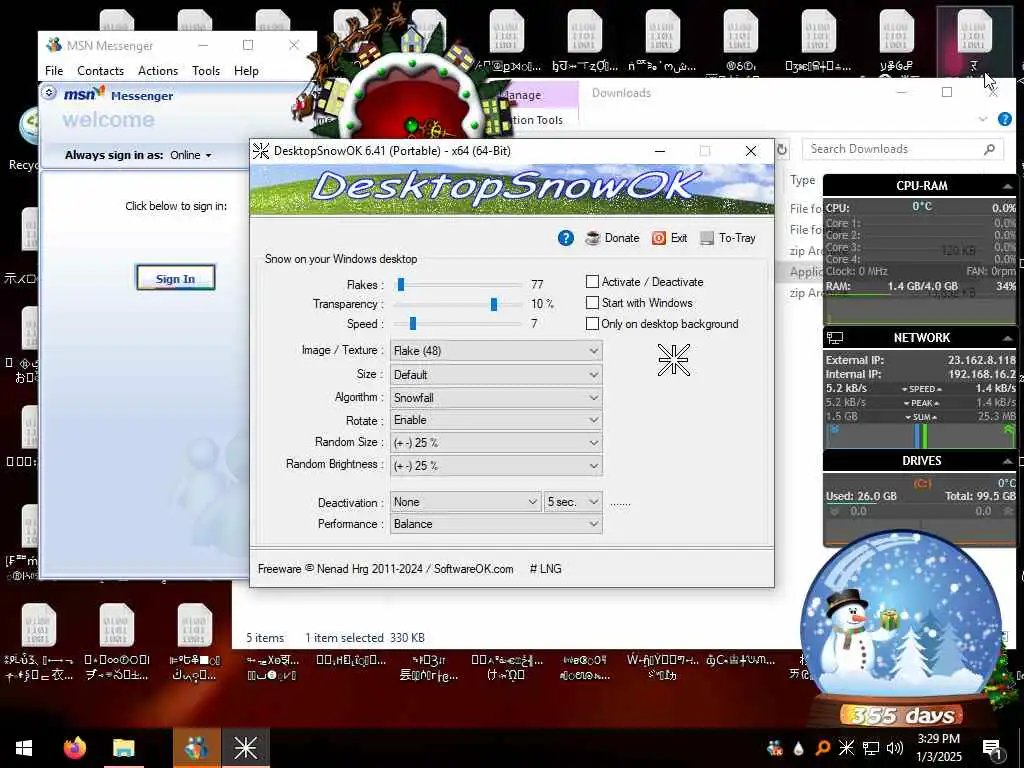Open the Random Size dropdown
The width and height of the screenshot is (1024, 768).
coord(496,443)
